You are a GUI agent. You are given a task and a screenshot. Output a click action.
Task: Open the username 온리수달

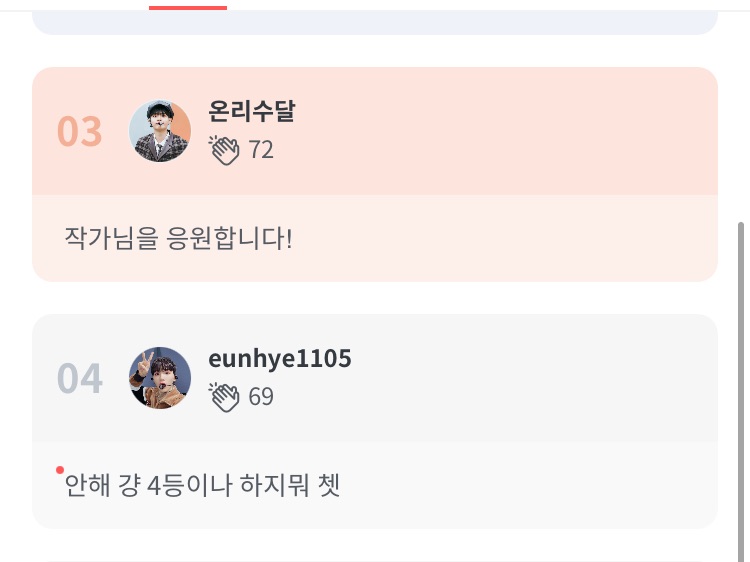coord(251,112)
